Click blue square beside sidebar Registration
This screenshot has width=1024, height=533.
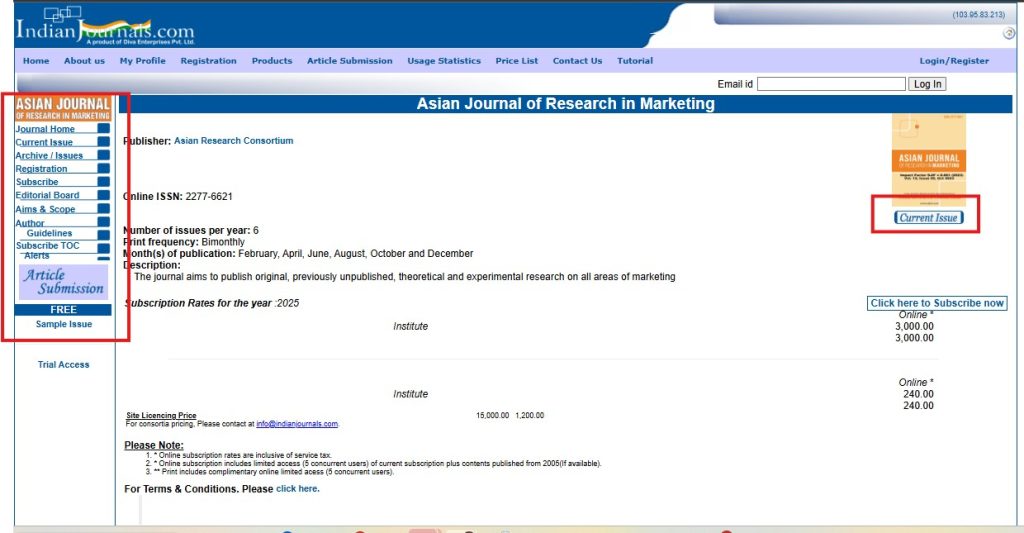coord(103,169)
